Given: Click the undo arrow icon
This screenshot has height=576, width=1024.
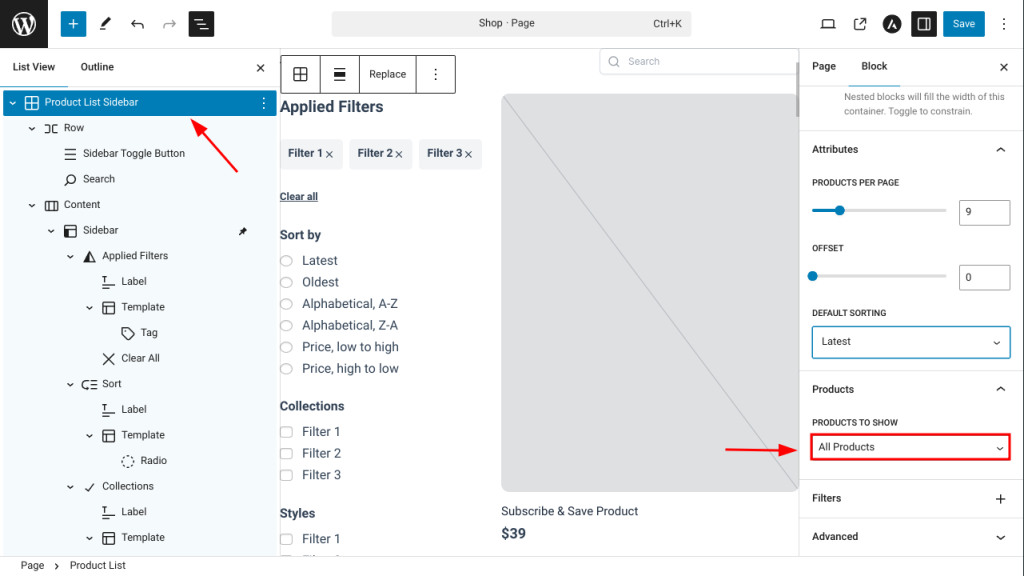Looking at the screenshot, I should [x=137, y=24].
